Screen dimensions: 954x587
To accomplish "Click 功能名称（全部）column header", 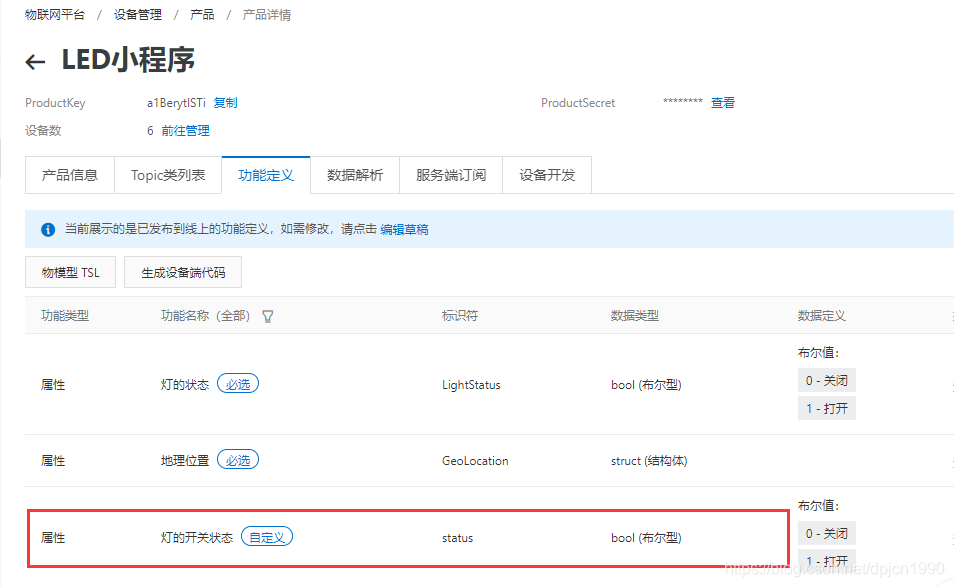I will coord(206,316).
